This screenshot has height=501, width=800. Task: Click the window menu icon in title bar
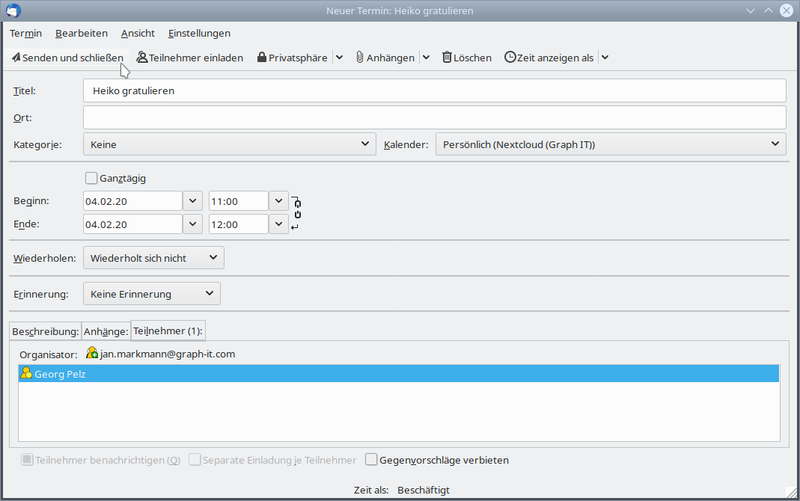[12, 10]
